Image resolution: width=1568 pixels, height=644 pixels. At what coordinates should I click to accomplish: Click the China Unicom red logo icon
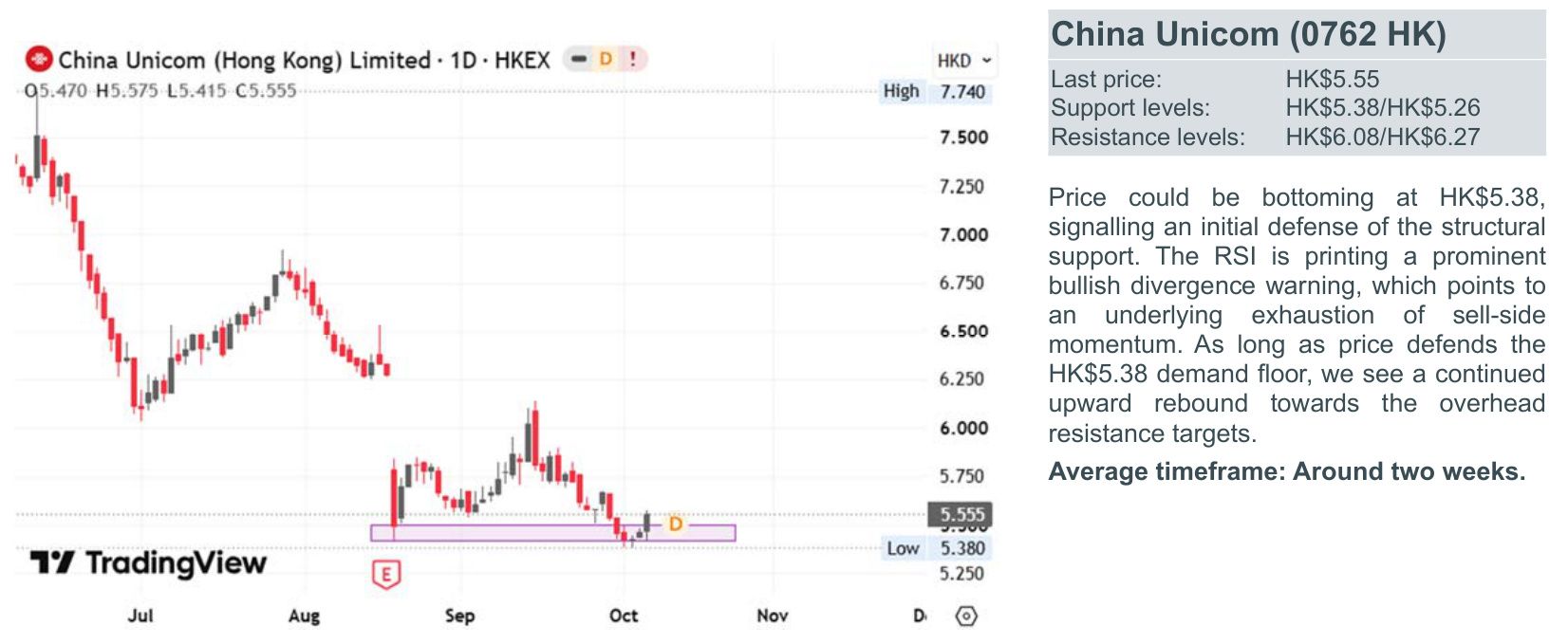pyautogui.click(x=39, y=60)
